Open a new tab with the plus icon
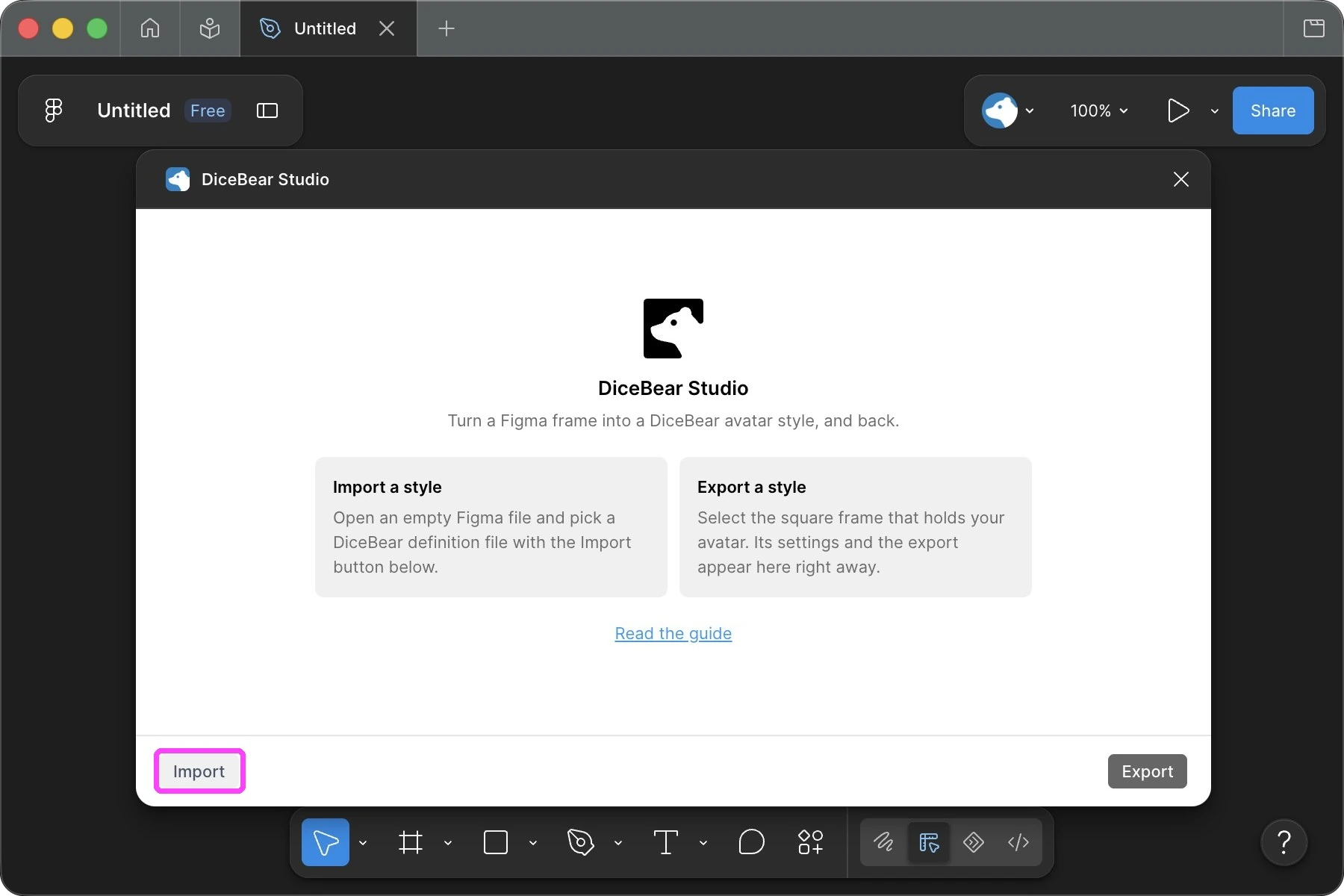1344x896 pixels. click(x=447, y=28)
